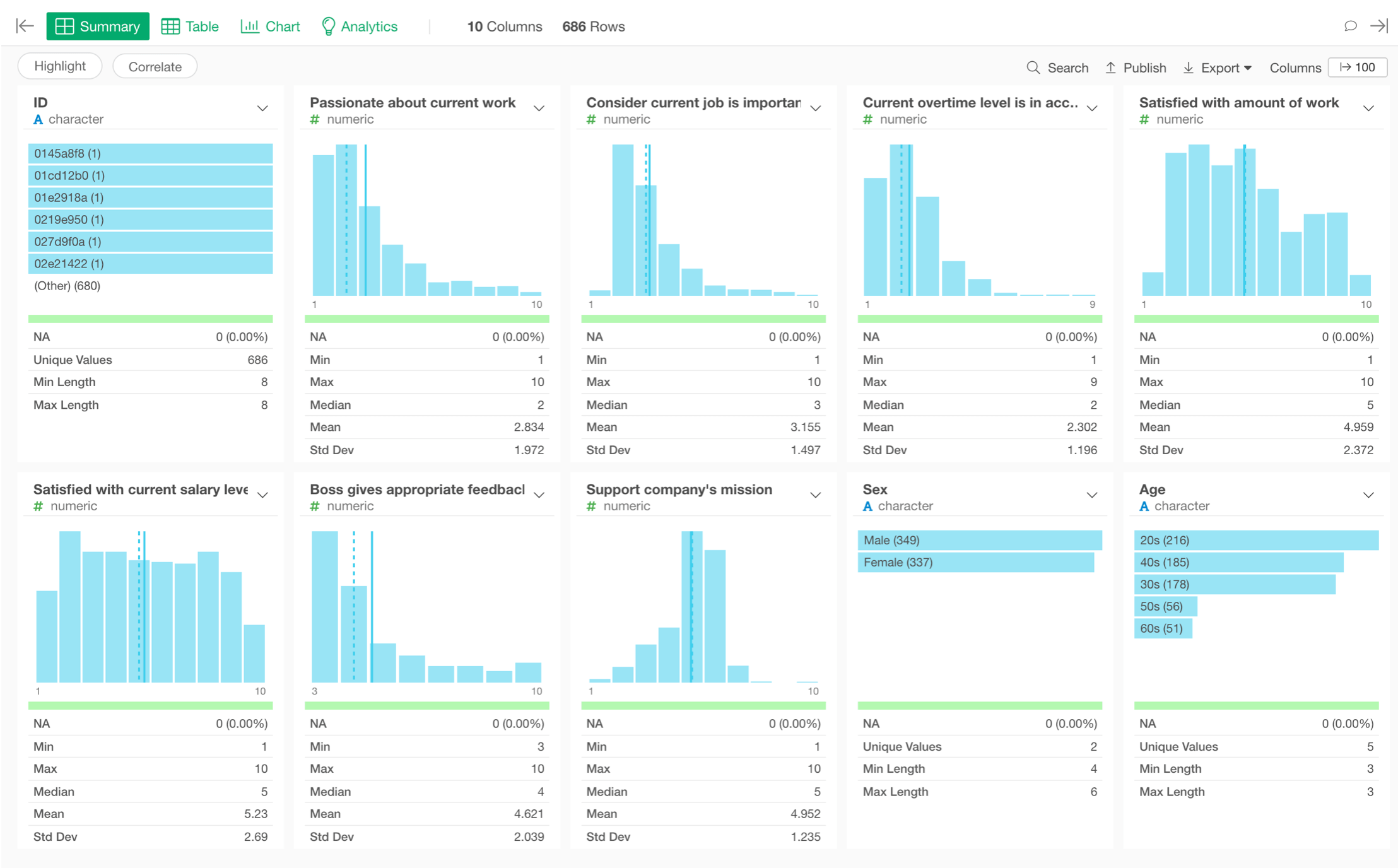Open the Chart view
The height and width of the screenshot is (868, 1398).
(x=251, y=26)
